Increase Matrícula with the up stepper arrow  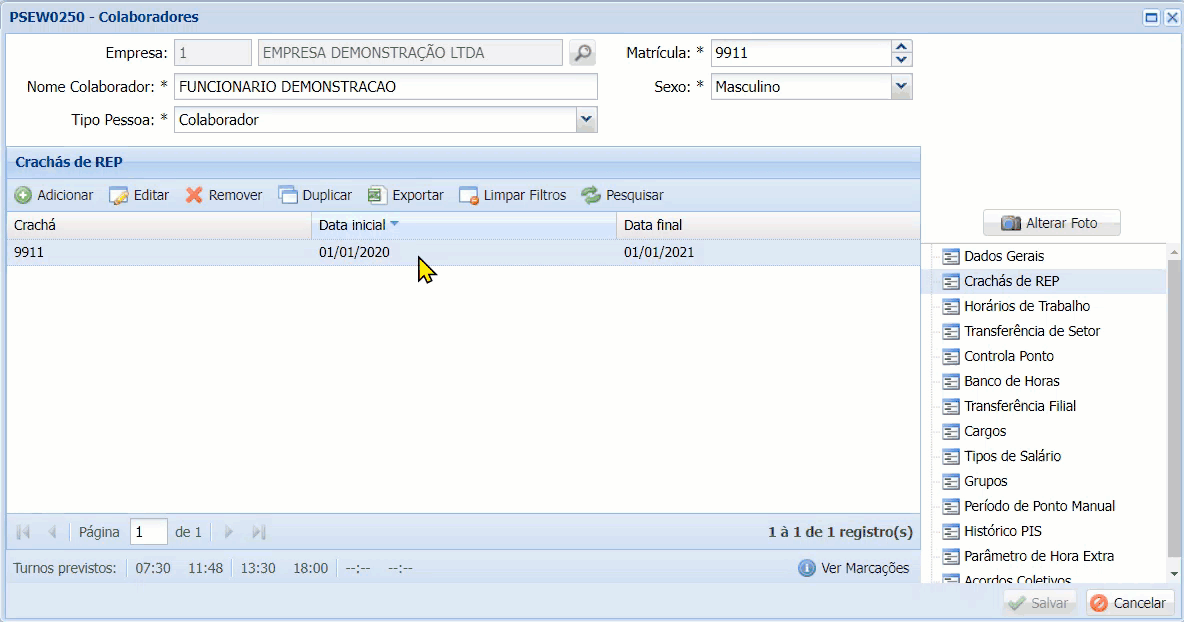(901, 46)
